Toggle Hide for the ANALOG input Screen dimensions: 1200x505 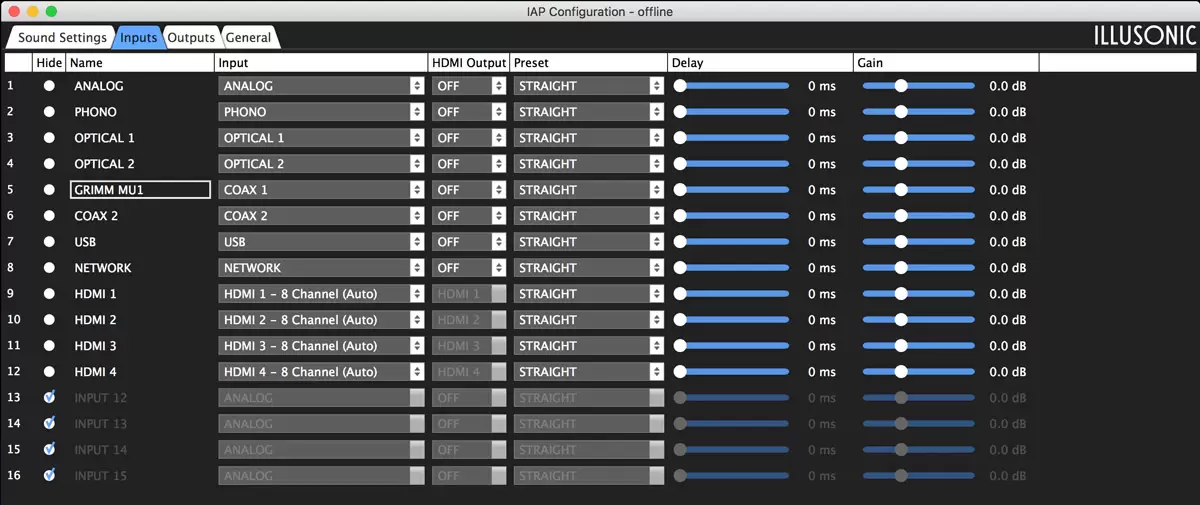tap(49, 86)
